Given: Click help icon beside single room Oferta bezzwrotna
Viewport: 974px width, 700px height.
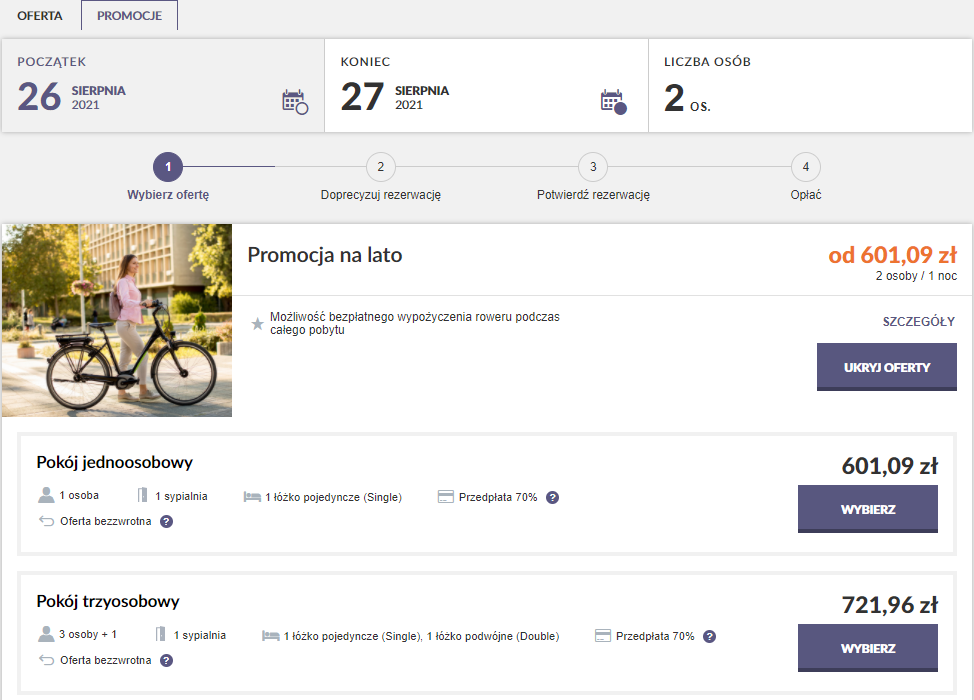Looking at the screenshot, I should (166, 521).
